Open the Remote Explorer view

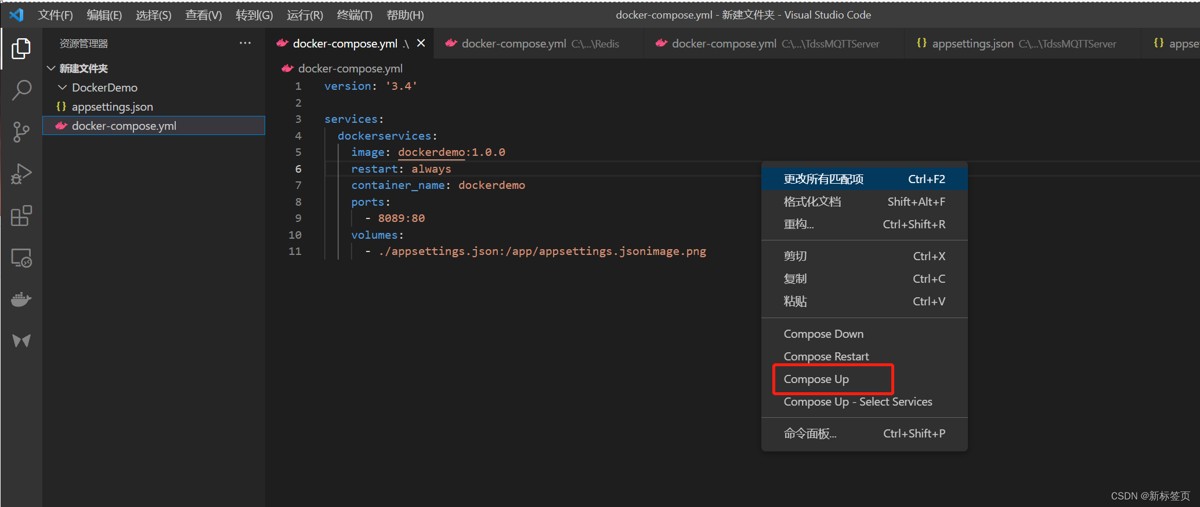coord(21,258)
